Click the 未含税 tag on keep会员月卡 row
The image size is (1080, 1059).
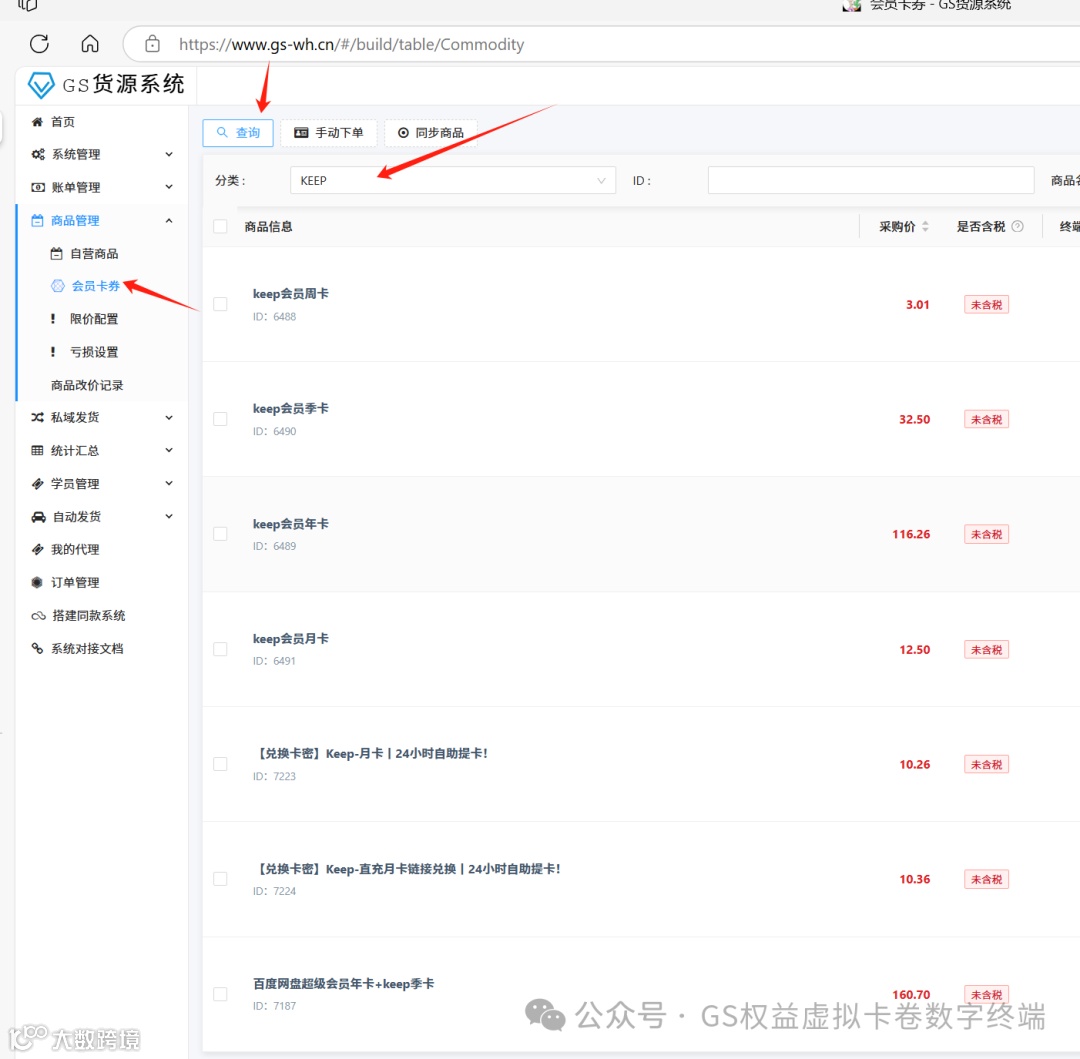[x=986, y=649]
